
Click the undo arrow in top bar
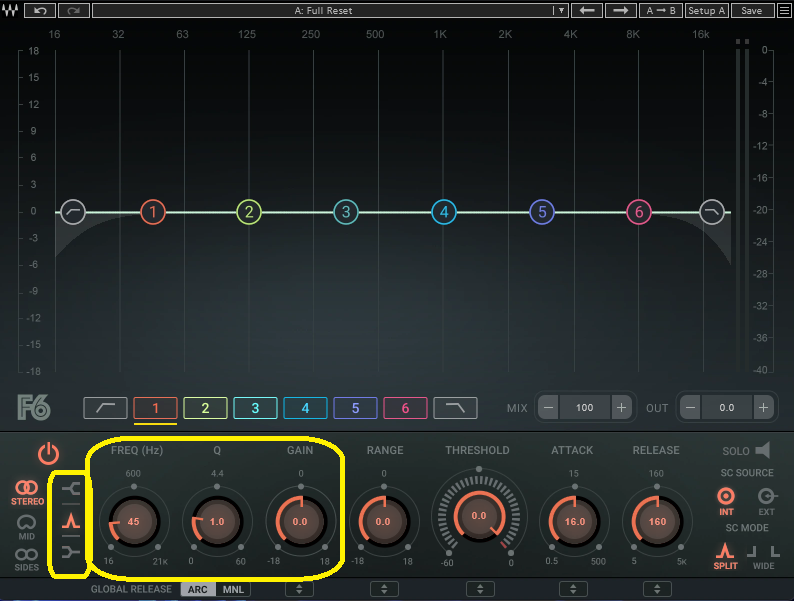(40, 10)
